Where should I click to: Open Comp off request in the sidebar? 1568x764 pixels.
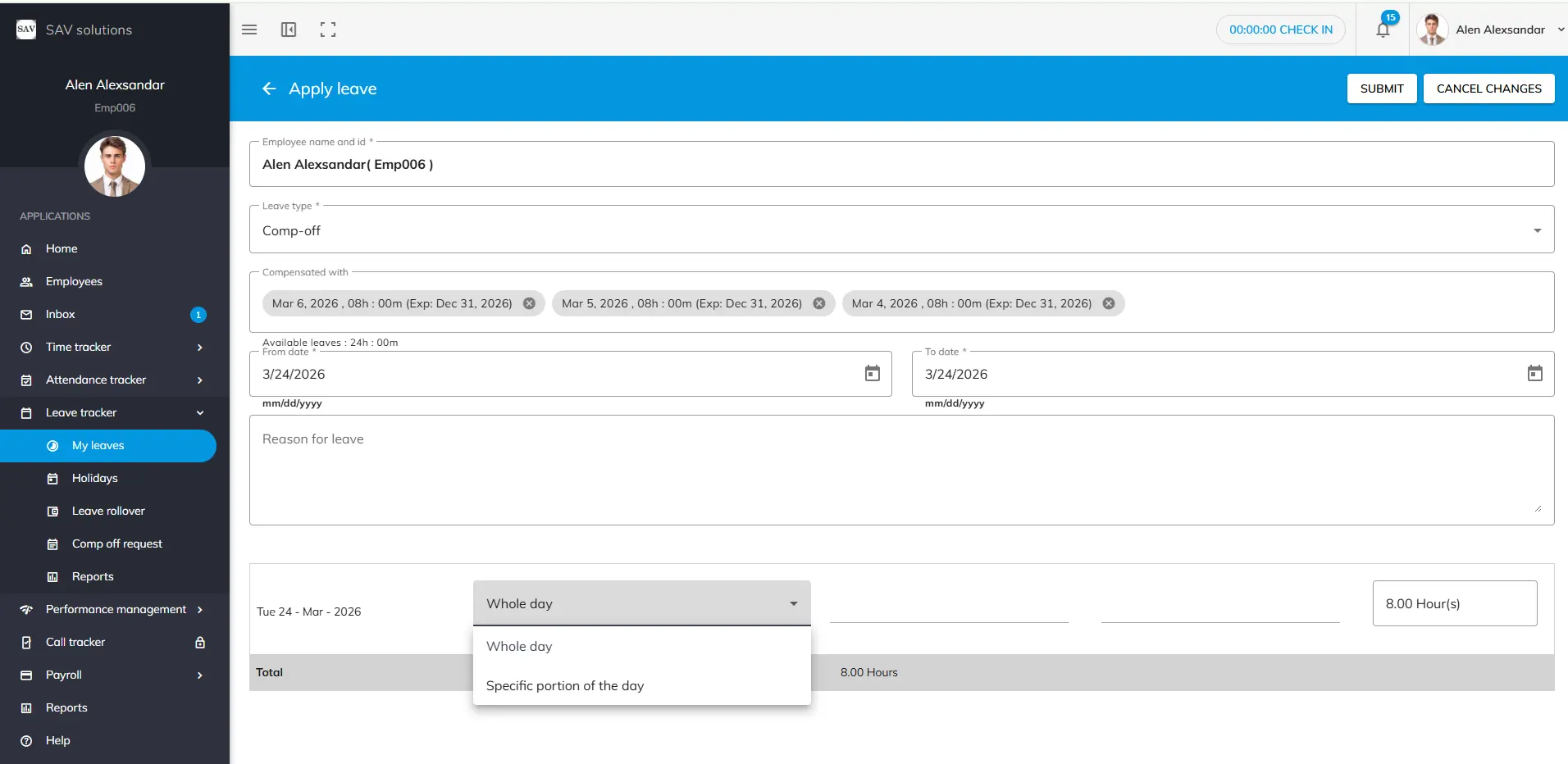pyautogui.click(x=117, y=543)
